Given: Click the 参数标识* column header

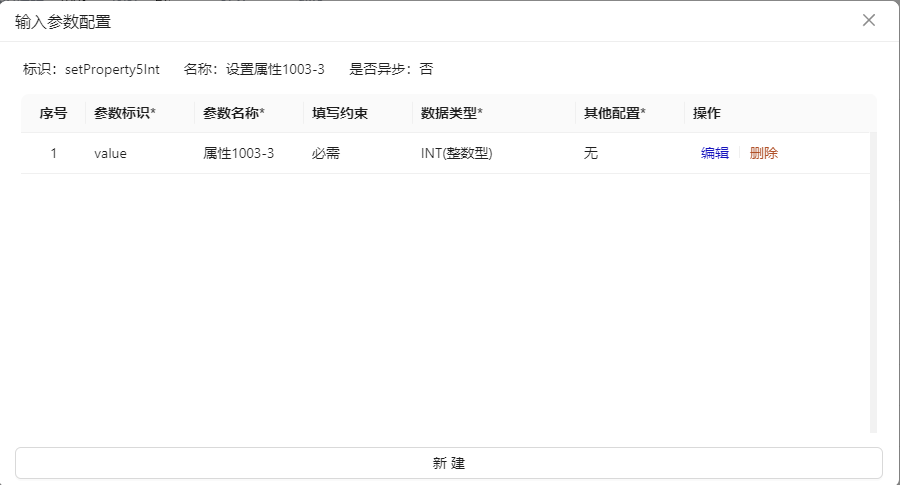Looking at the screenshot, I should click(125, 113).
